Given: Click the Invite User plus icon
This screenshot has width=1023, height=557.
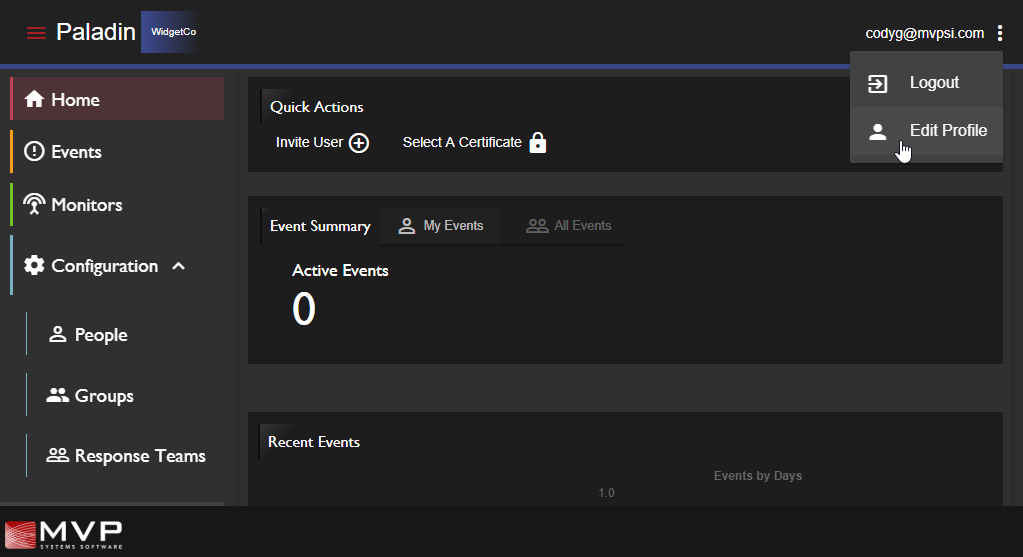Looking at the screenshot, I should 359,143.
